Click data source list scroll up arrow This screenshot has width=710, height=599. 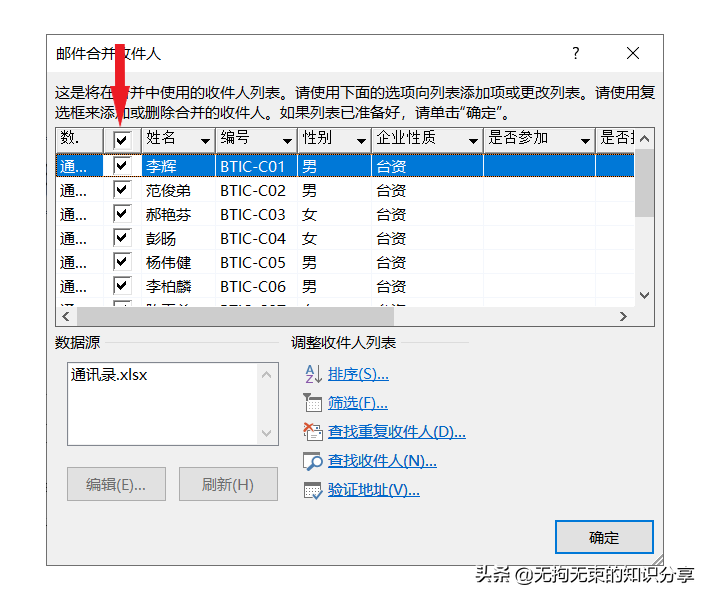click(x=266, y=375)
